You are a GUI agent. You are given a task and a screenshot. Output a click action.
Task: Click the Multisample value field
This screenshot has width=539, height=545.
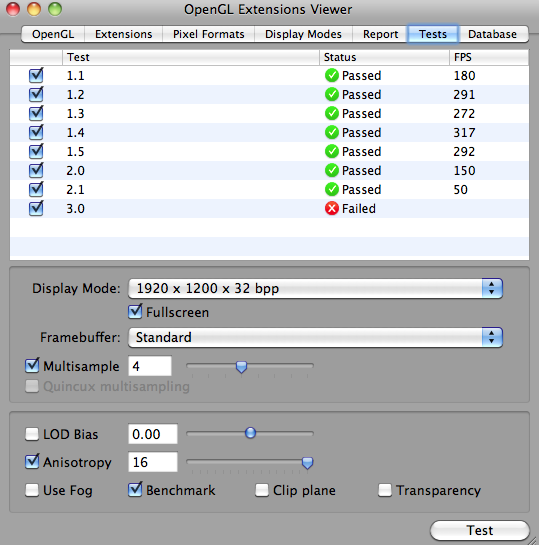click(x=150, y=366)
